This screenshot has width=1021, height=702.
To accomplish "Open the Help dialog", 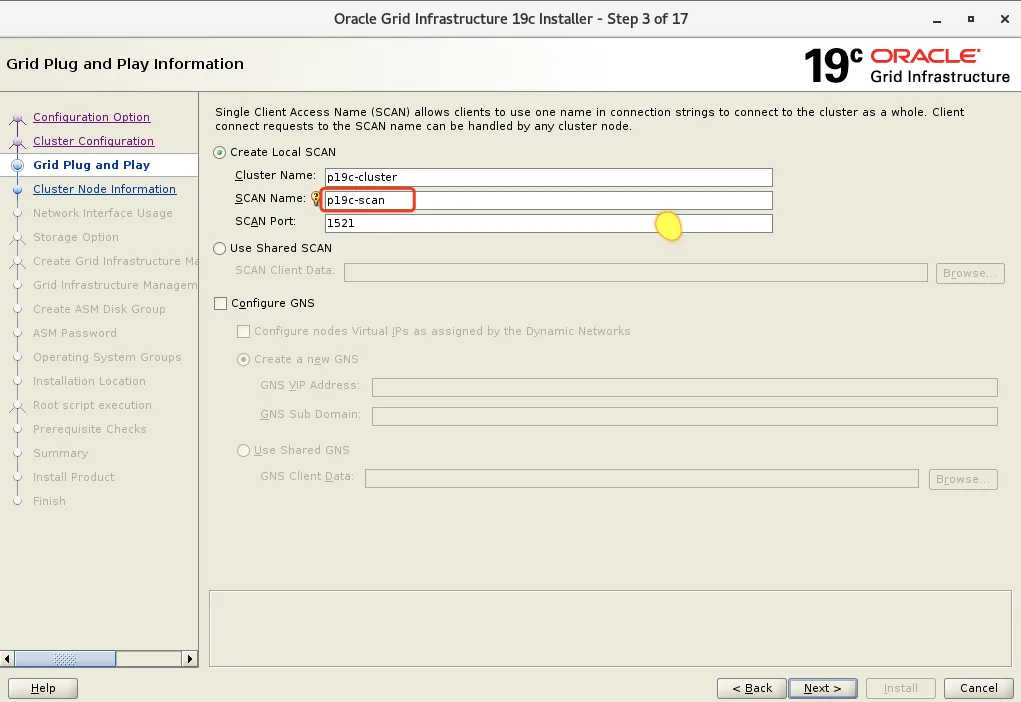I will pyautogui.click(x=43, y=688).
